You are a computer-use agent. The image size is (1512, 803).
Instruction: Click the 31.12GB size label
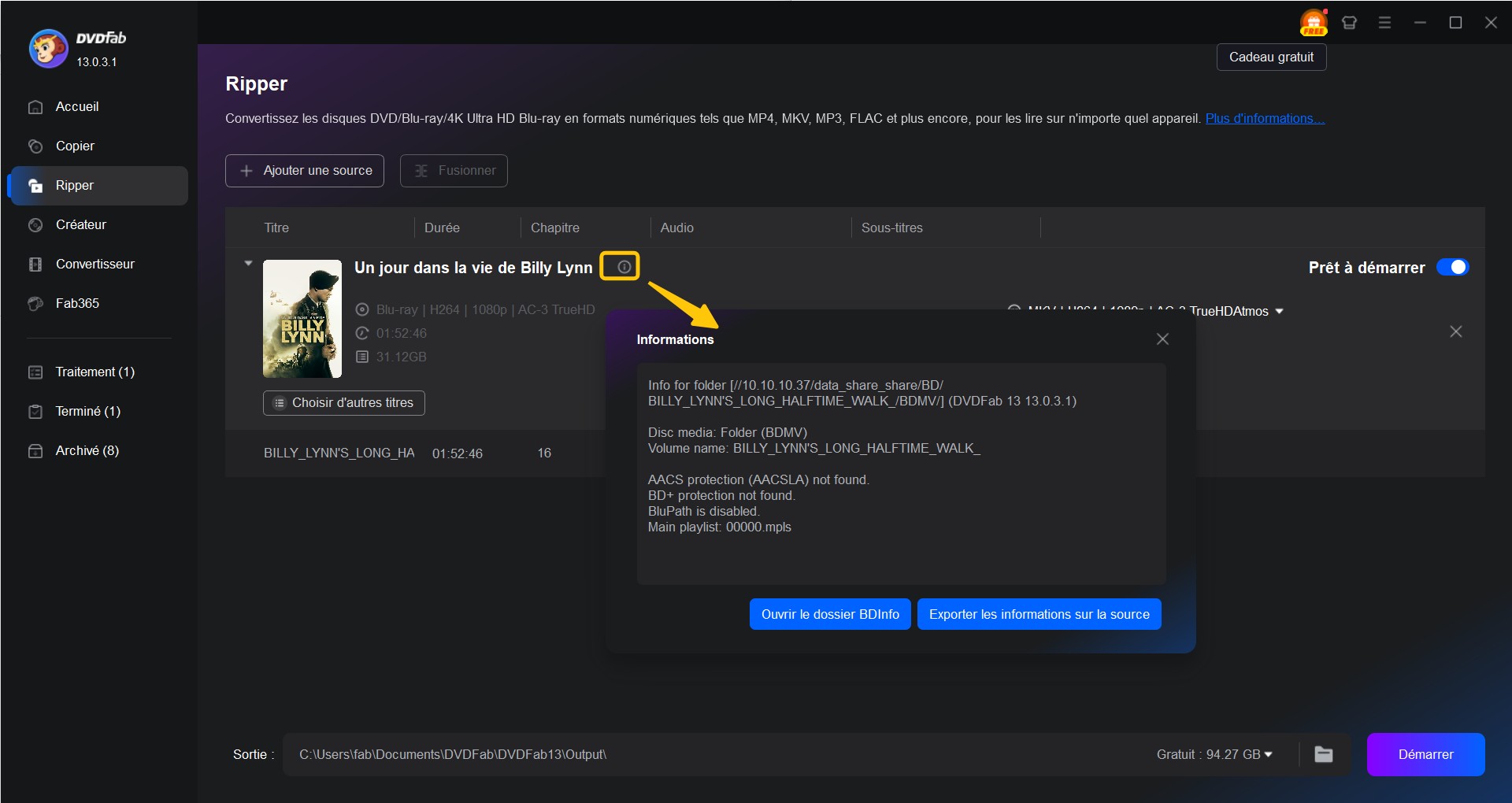[401, 357]
